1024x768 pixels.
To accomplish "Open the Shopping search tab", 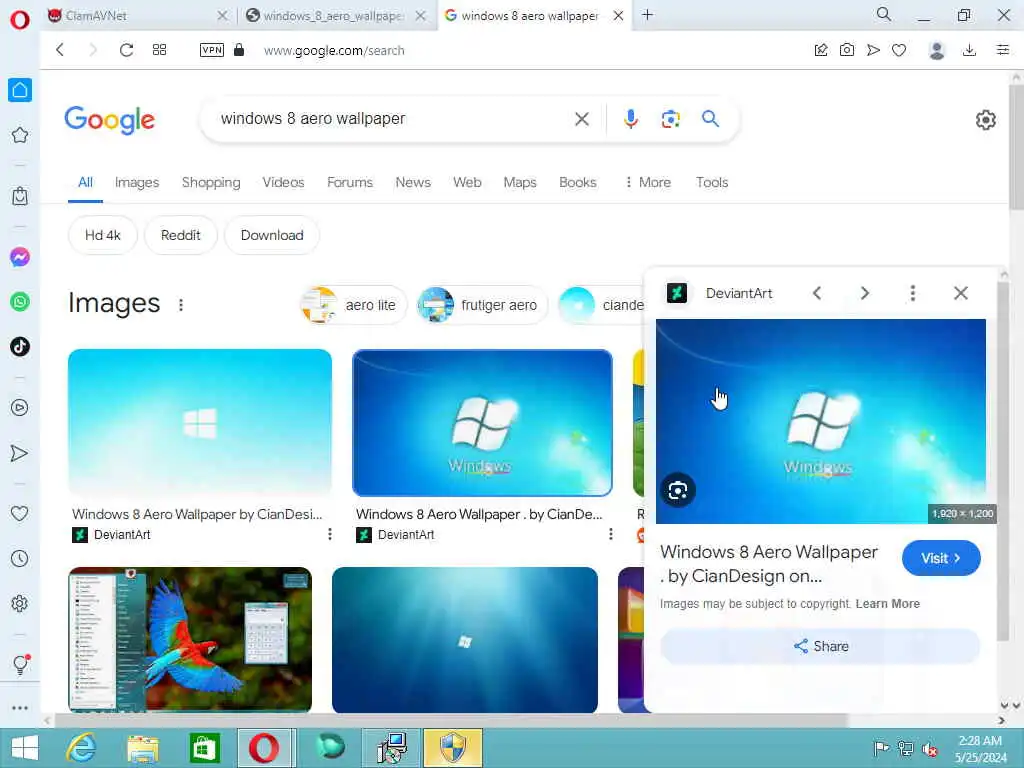I will click(x=211, y=182).
